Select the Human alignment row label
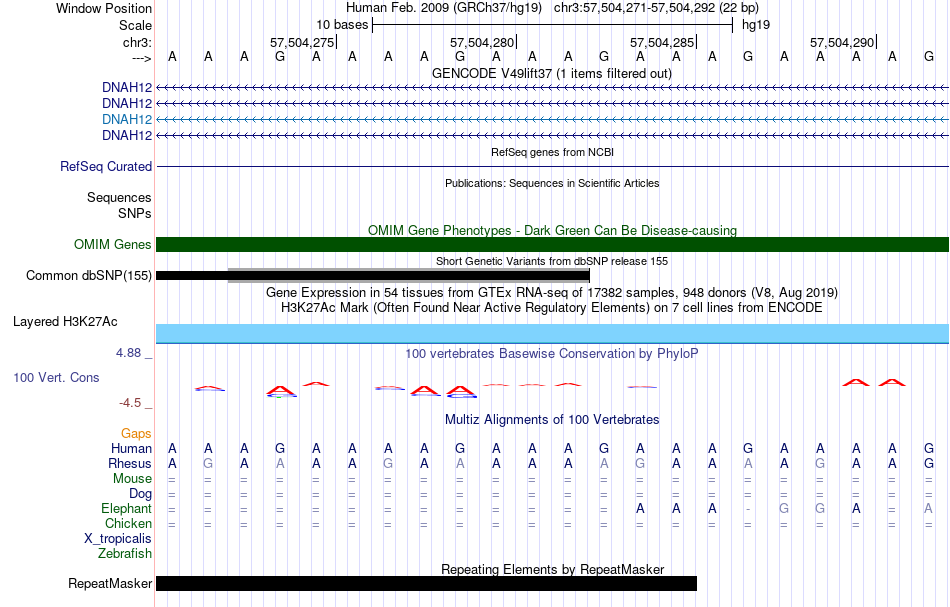Screen dimensions: 950x607 pyautogui.click(x=131, y=448)
